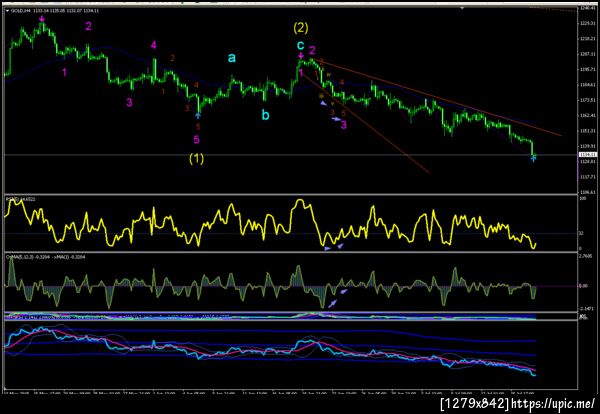
Task: Click the blue up arrow above the magenta 5
Action: pos(198,114)
